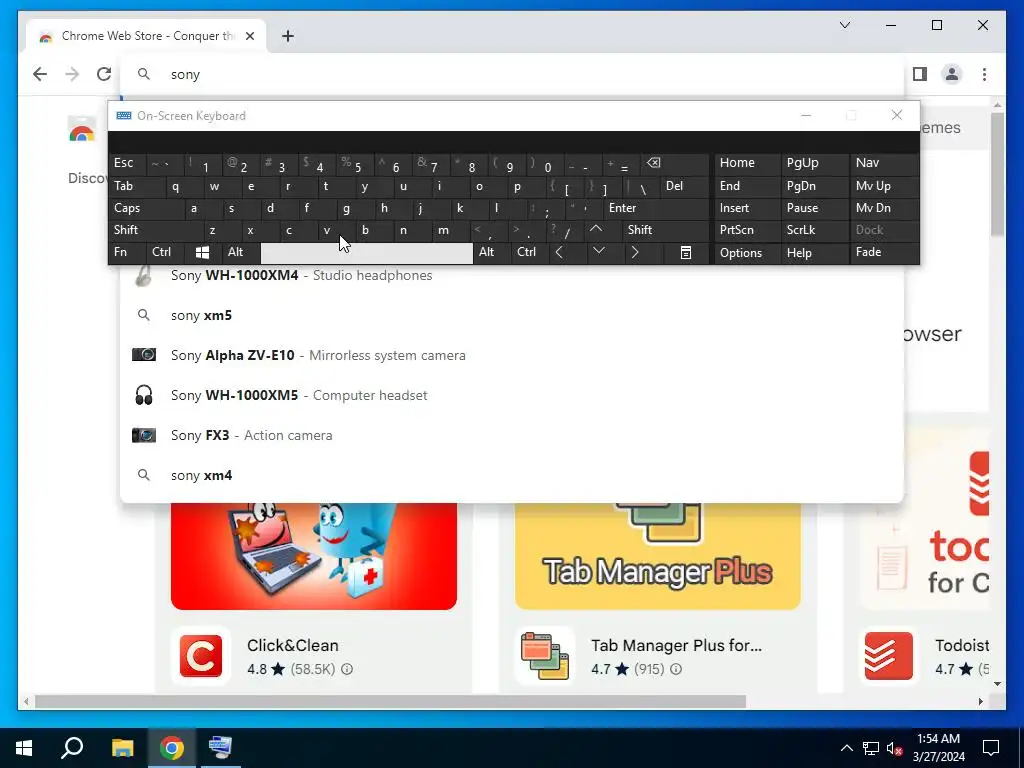Show hidden system tray icons chevron
Screen dimensions: 1024x768
846,748
